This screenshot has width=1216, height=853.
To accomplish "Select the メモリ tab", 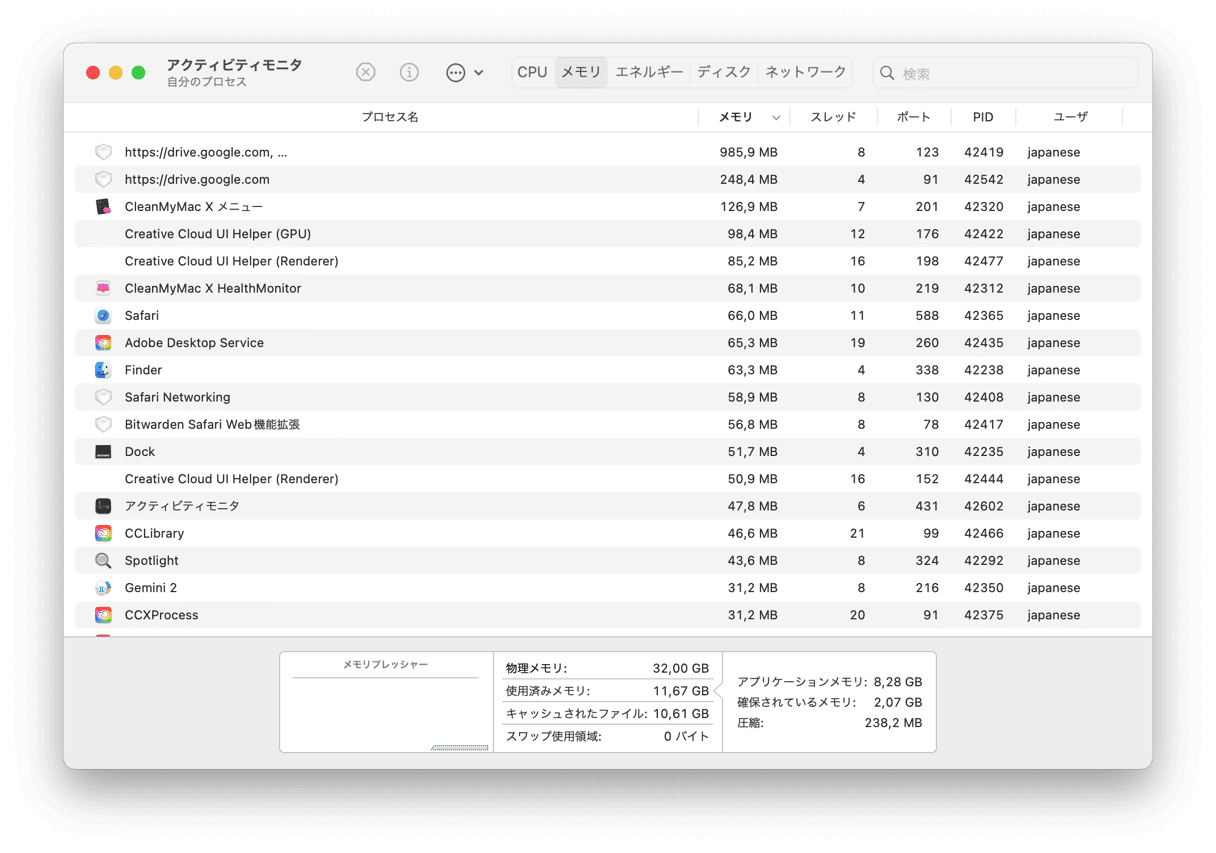I will point(581,73).
